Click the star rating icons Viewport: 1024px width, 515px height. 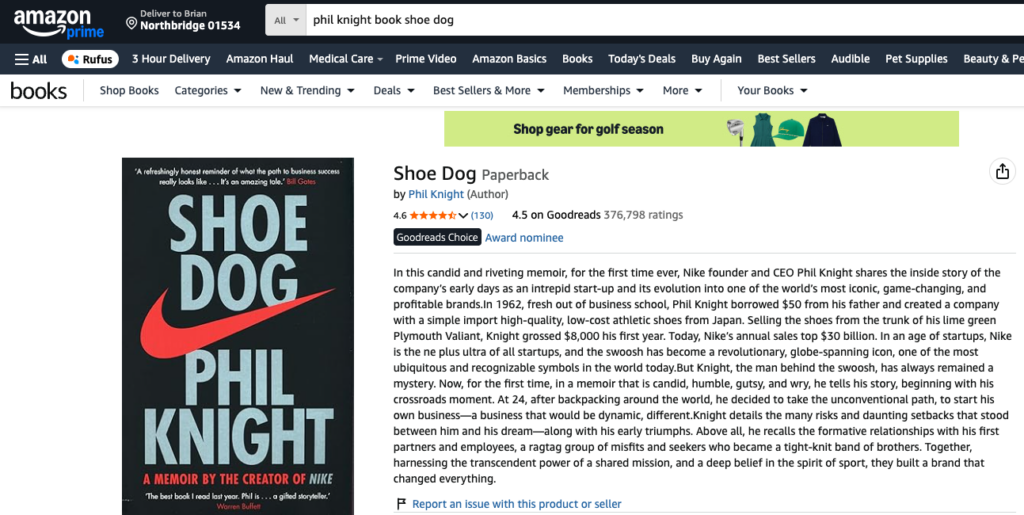pyautogui.click(x=432, y=215)
